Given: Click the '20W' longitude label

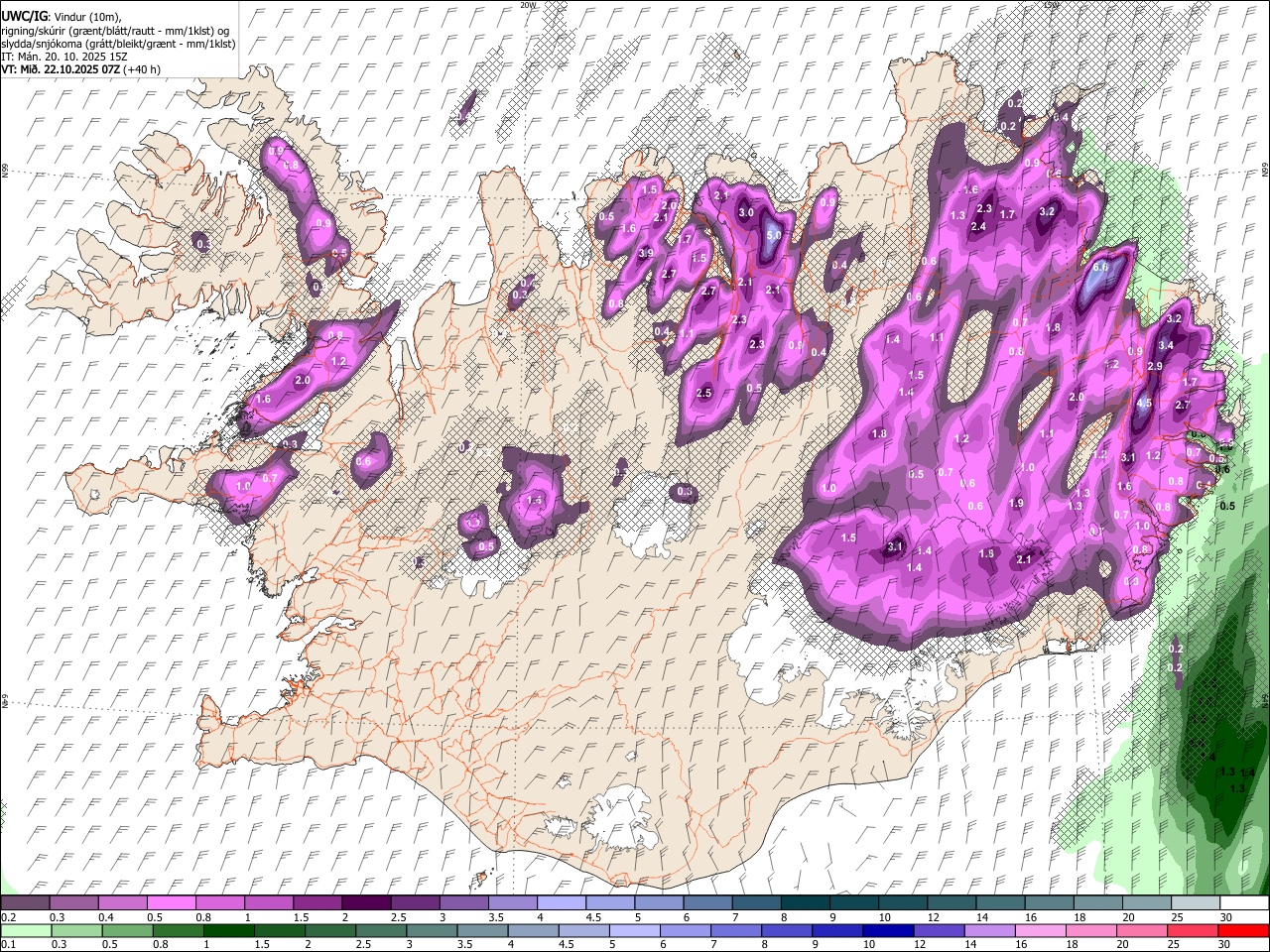Looking at the screenshot, I should click(x=528, y=5).
